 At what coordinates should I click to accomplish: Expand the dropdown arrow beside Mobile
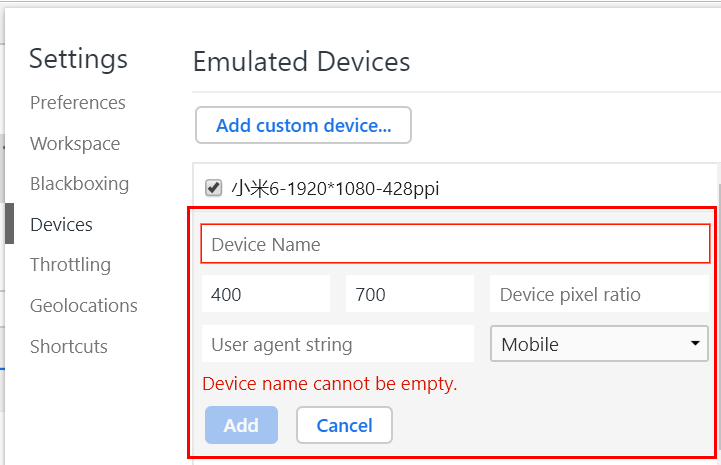(695, 344)
